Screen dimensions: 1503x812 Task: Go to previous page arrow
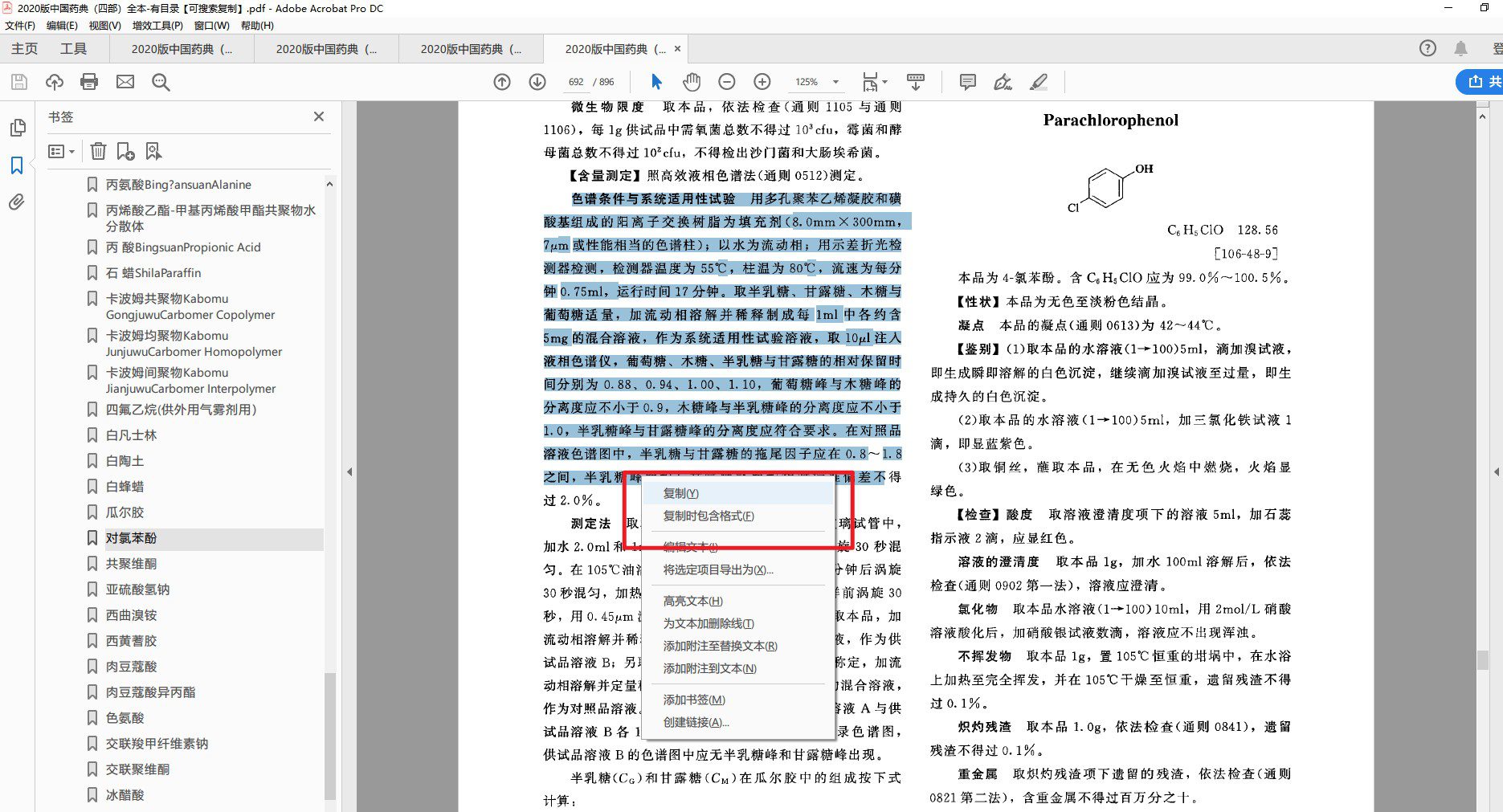(502, 82)
